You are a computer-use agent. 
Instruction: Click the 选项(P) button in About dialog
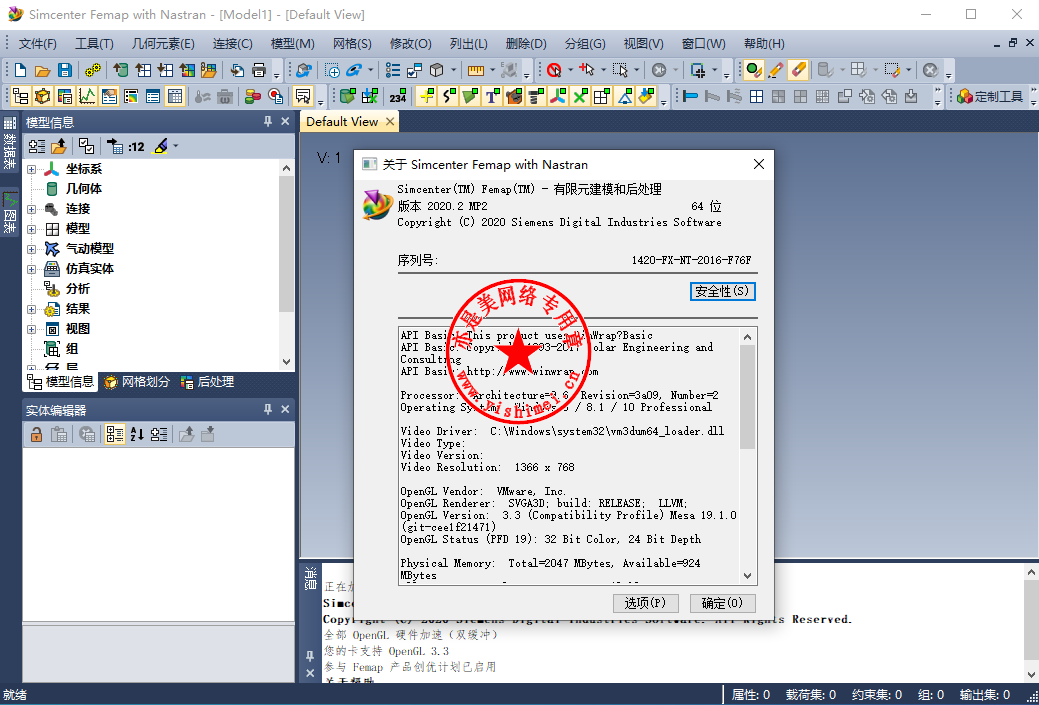646,603
